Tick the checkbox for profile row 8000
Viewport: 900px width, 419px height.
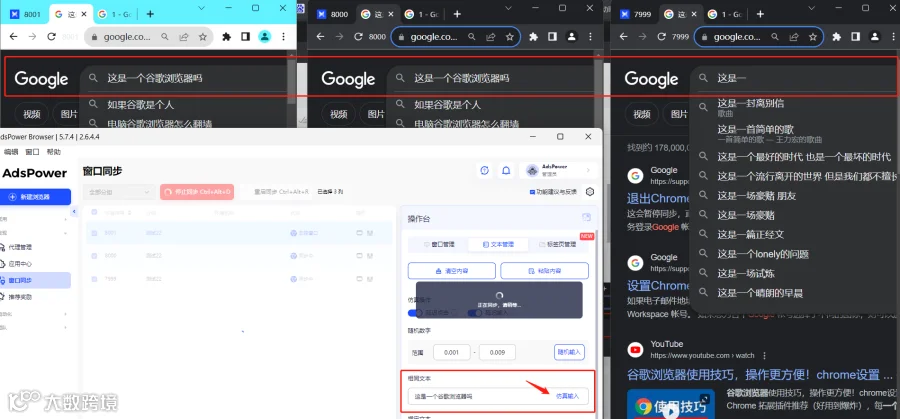94,256
